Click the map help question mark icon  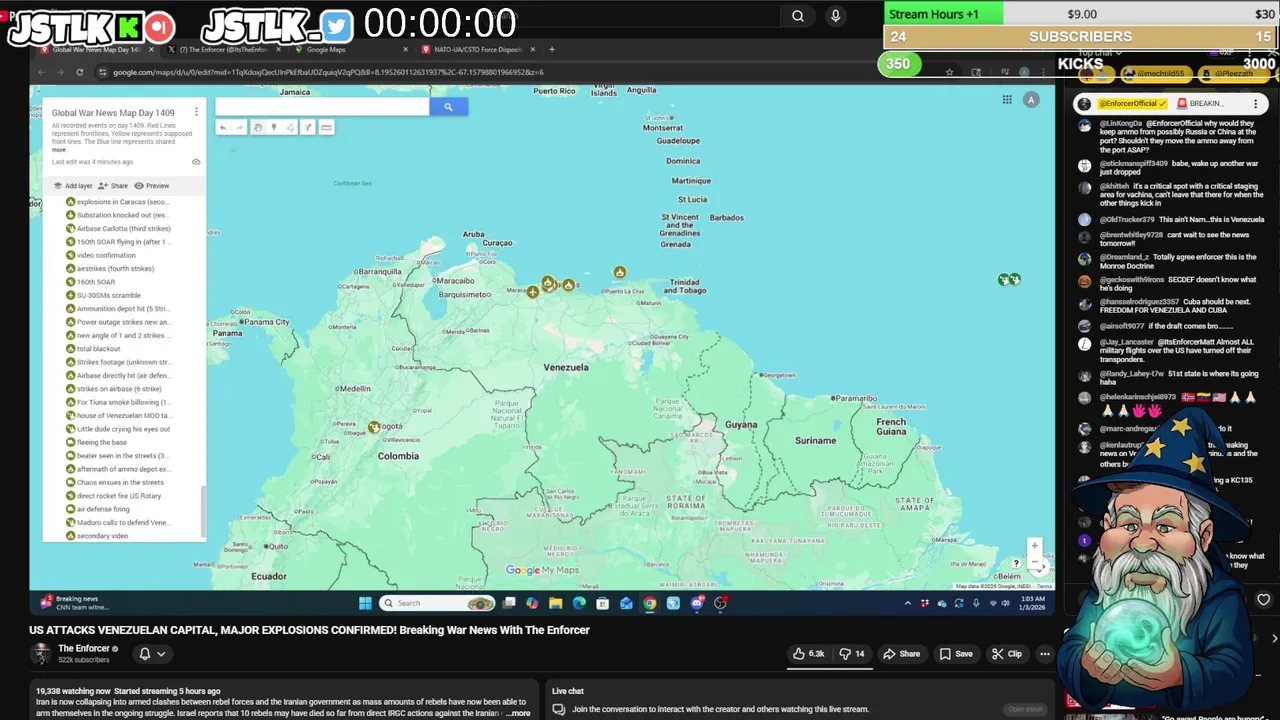coord(1016,564)
